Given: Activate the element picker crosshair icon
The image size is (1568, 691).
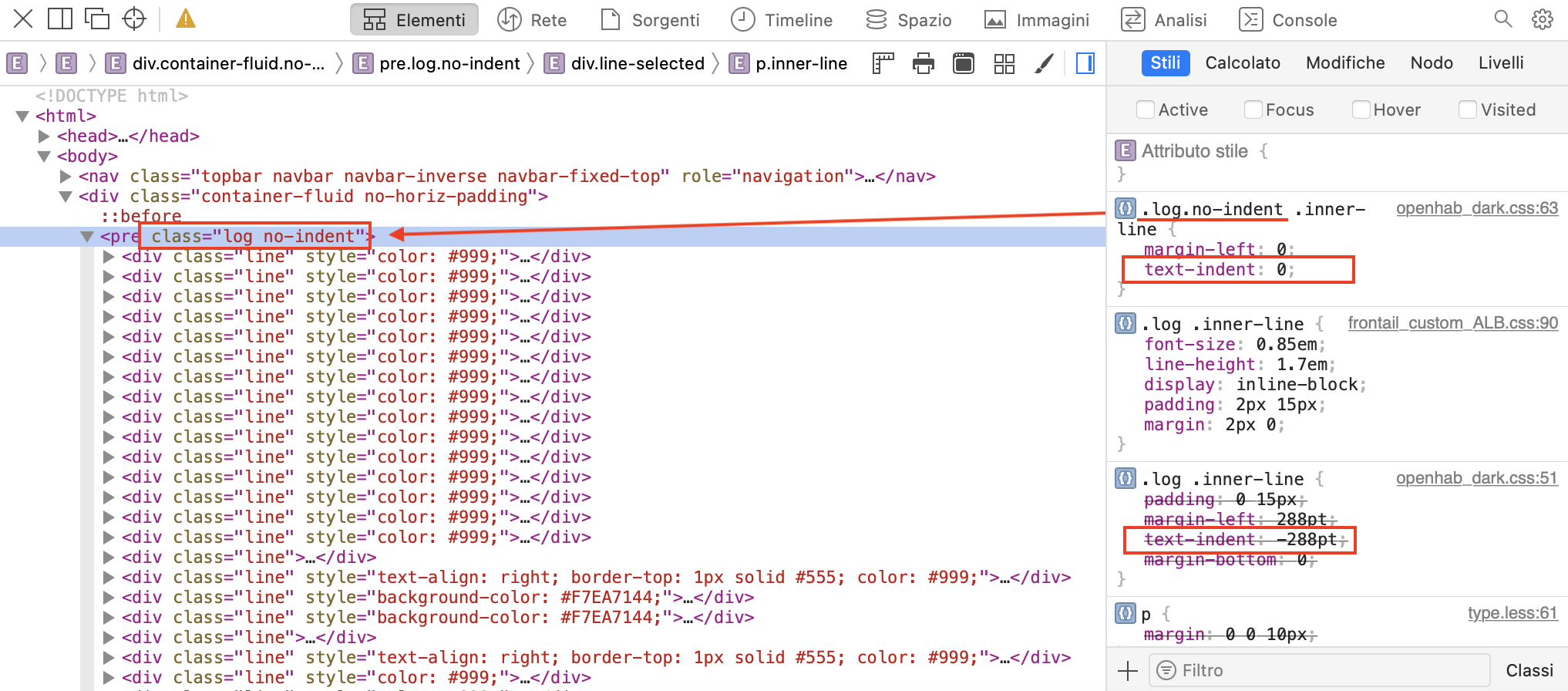Looking at the screenshot, I should (x=134, y=19).
